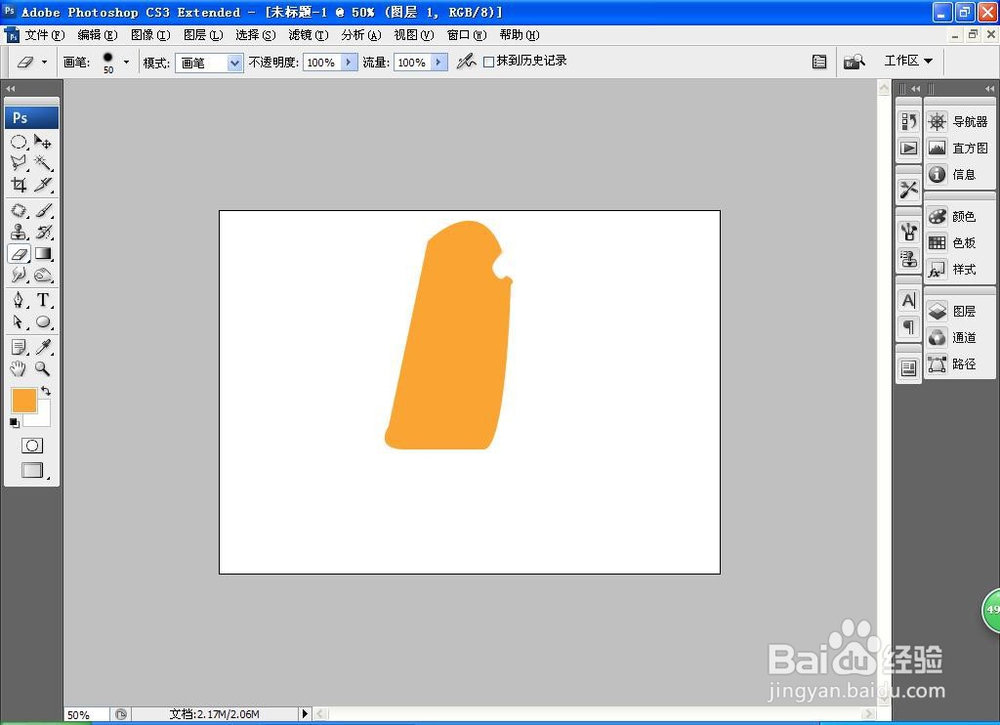Open the Channels panel
This screenshot has width=1000, height=725.
click(x=959, y=337)
